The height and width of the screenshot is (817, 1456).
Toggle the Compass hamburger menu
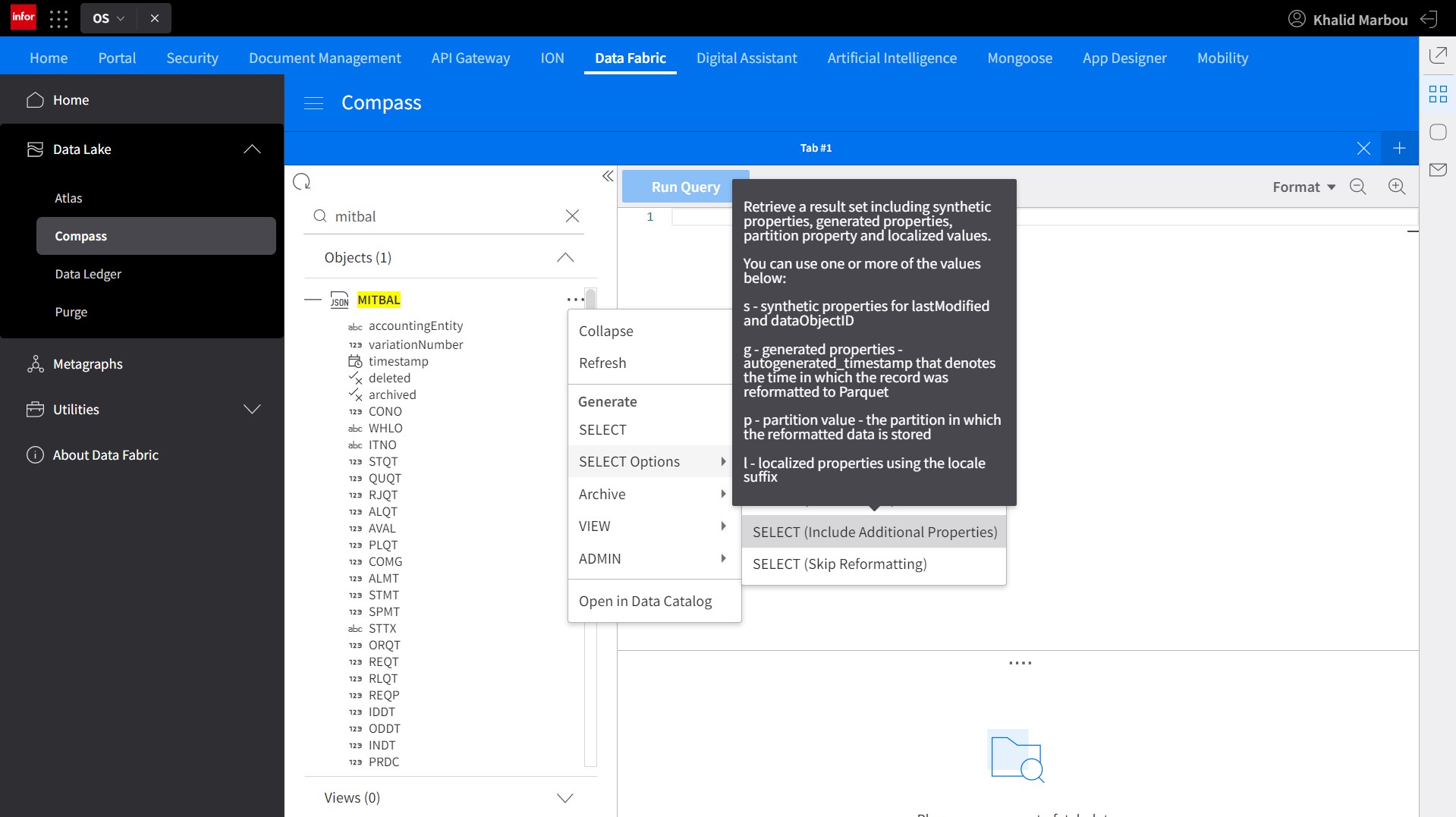(x=313, y=103)
